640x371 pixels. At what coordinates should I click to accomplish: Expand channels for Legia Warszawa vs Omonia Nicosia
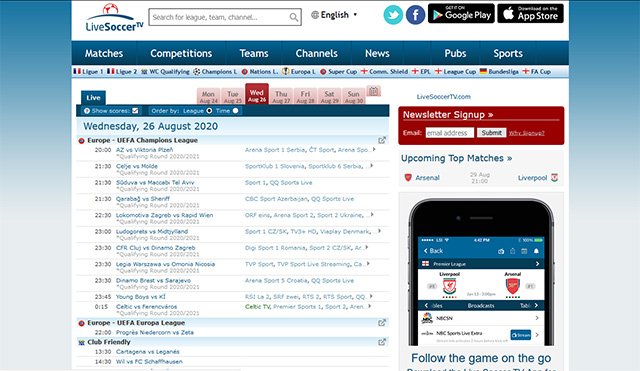click(368, 264)
